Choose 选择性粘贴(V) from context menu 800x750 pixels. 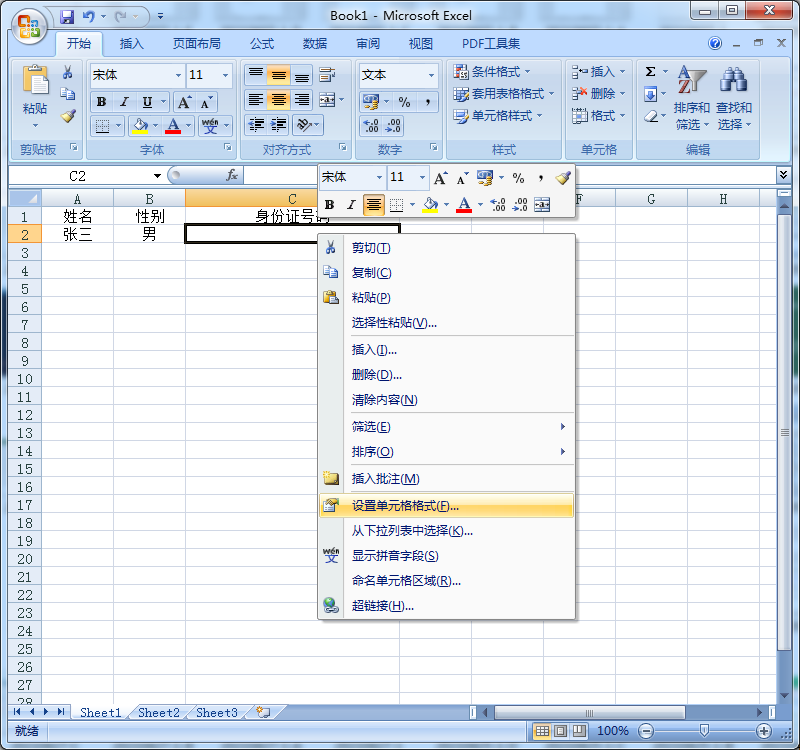(x=446, y=323)
